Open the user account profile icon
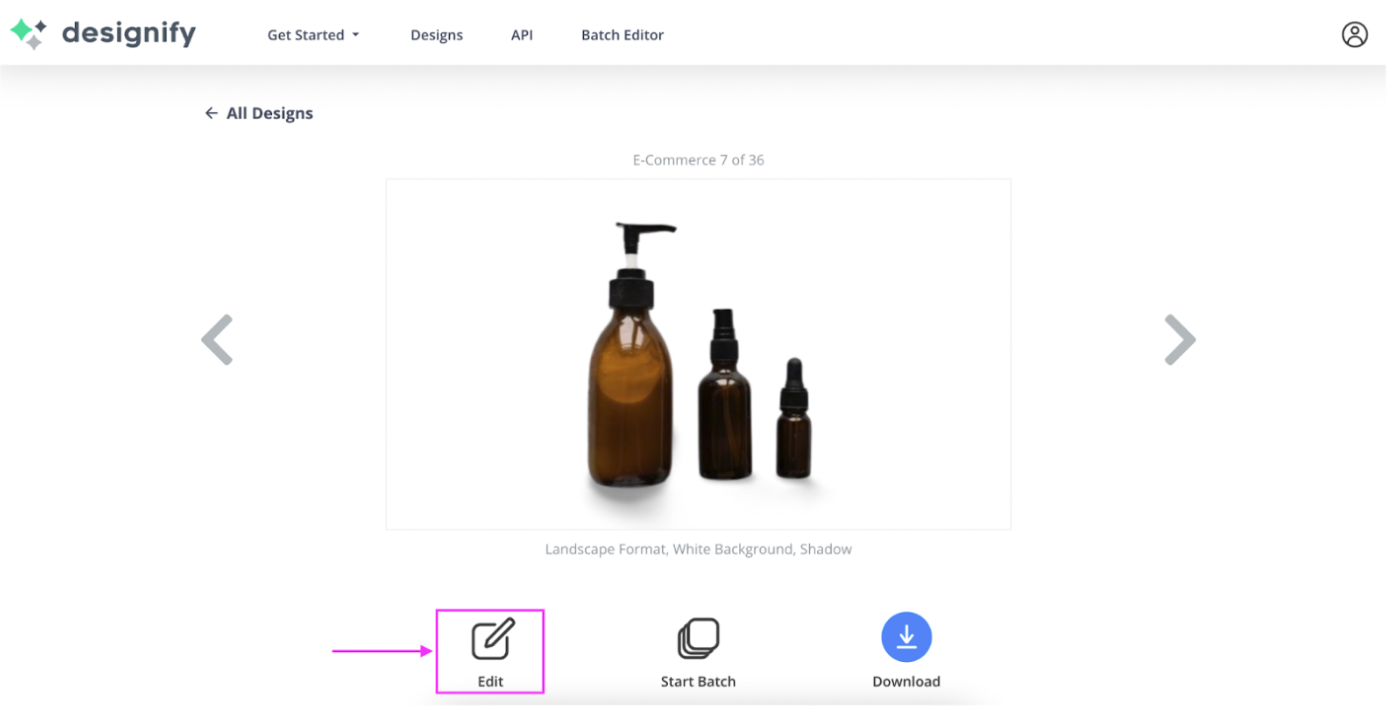Viewport: 1392px width, 706px height. [1354, 35]
